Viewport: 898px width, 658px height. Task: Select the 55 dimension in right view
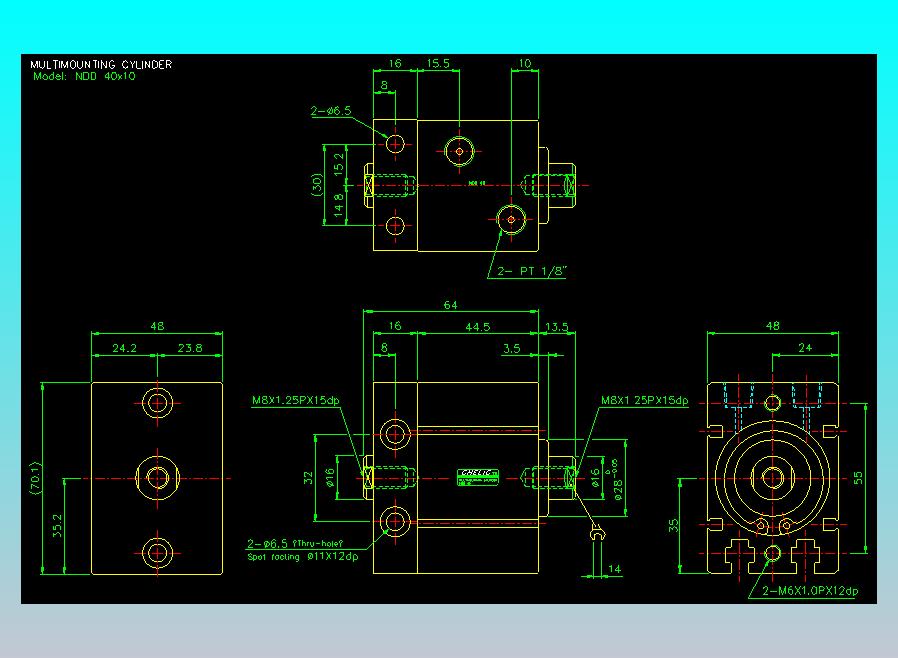click(858, 478)
